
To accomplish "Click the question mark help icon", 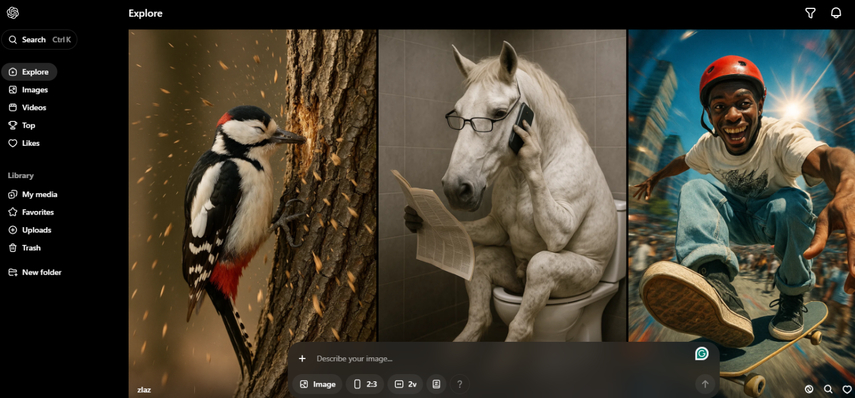I will (459, 384).
